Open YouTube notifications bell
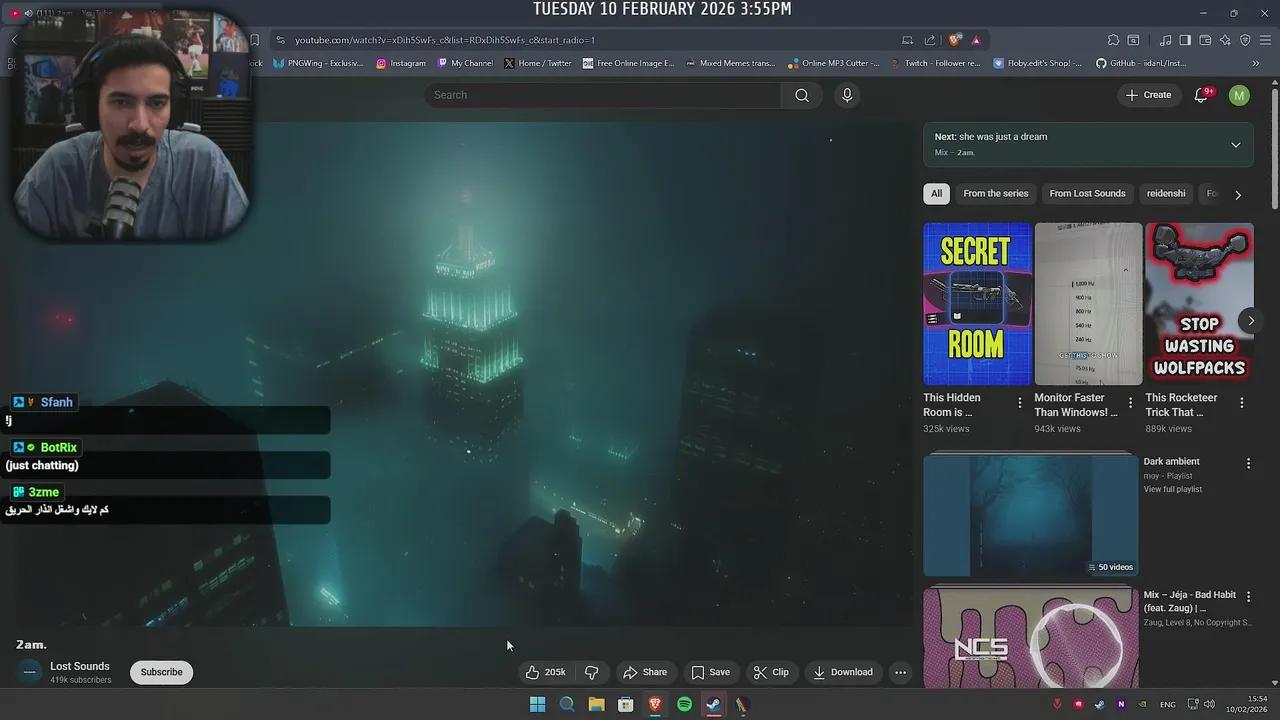Viewport: 1280px width, 720px height. pos(1202,95)
